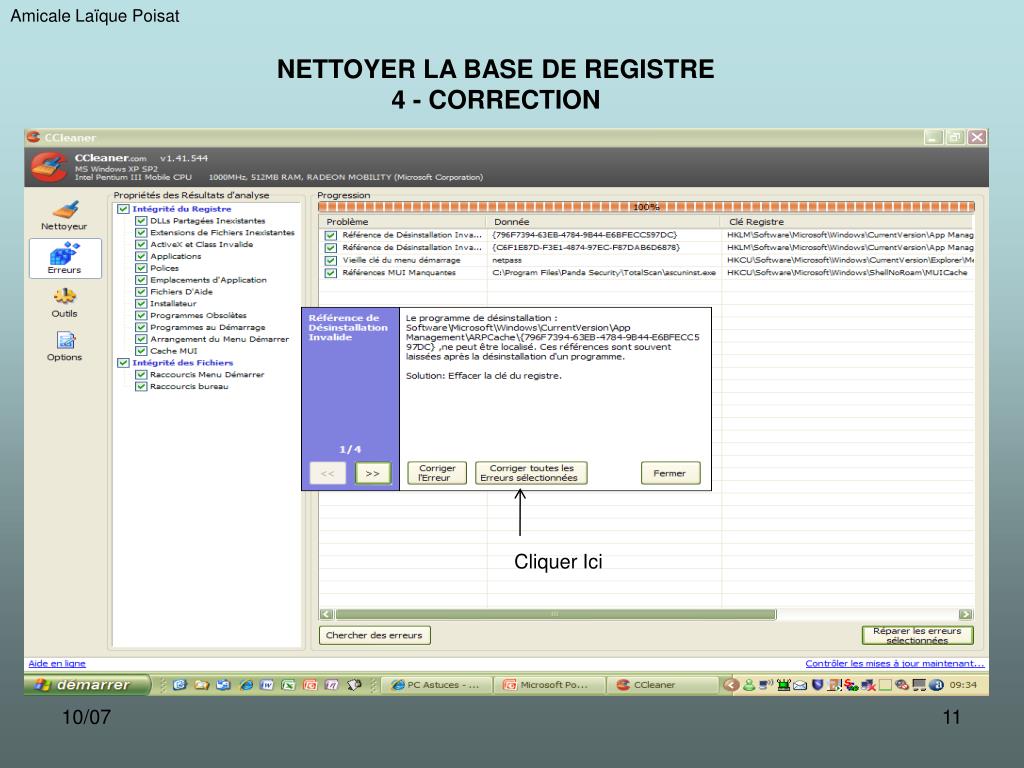Open the démarrer Start menu

click(x=87, y=684)
